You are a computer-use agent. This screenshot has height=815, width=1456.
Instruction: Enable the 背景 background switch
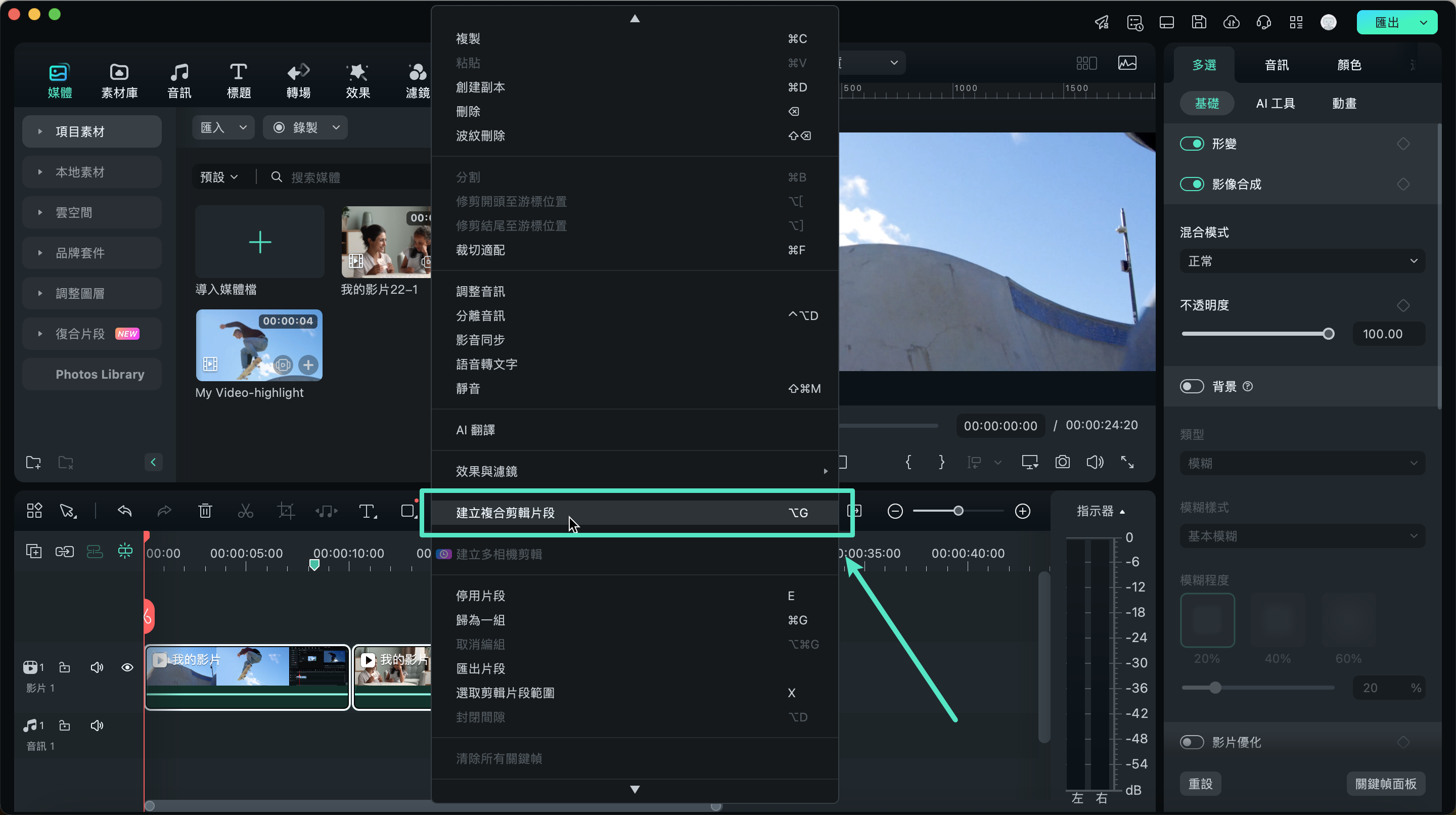1192,386
